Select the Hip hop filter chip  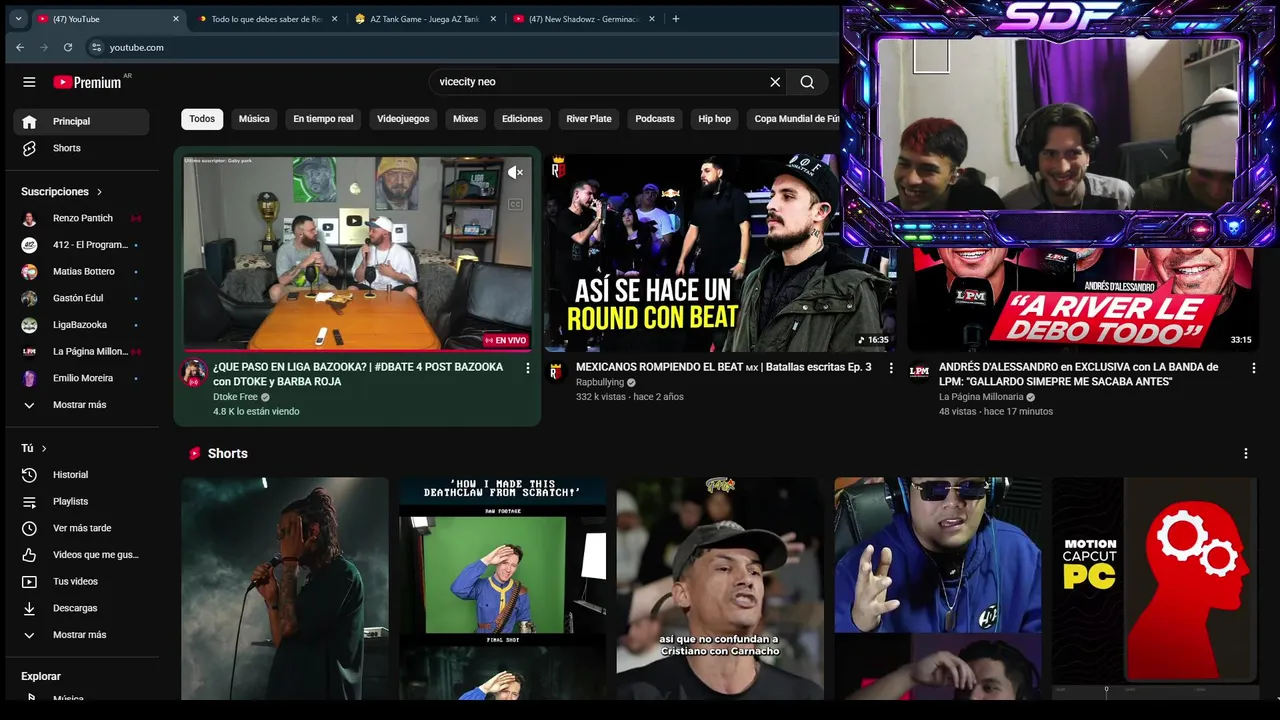click(714, 119)
